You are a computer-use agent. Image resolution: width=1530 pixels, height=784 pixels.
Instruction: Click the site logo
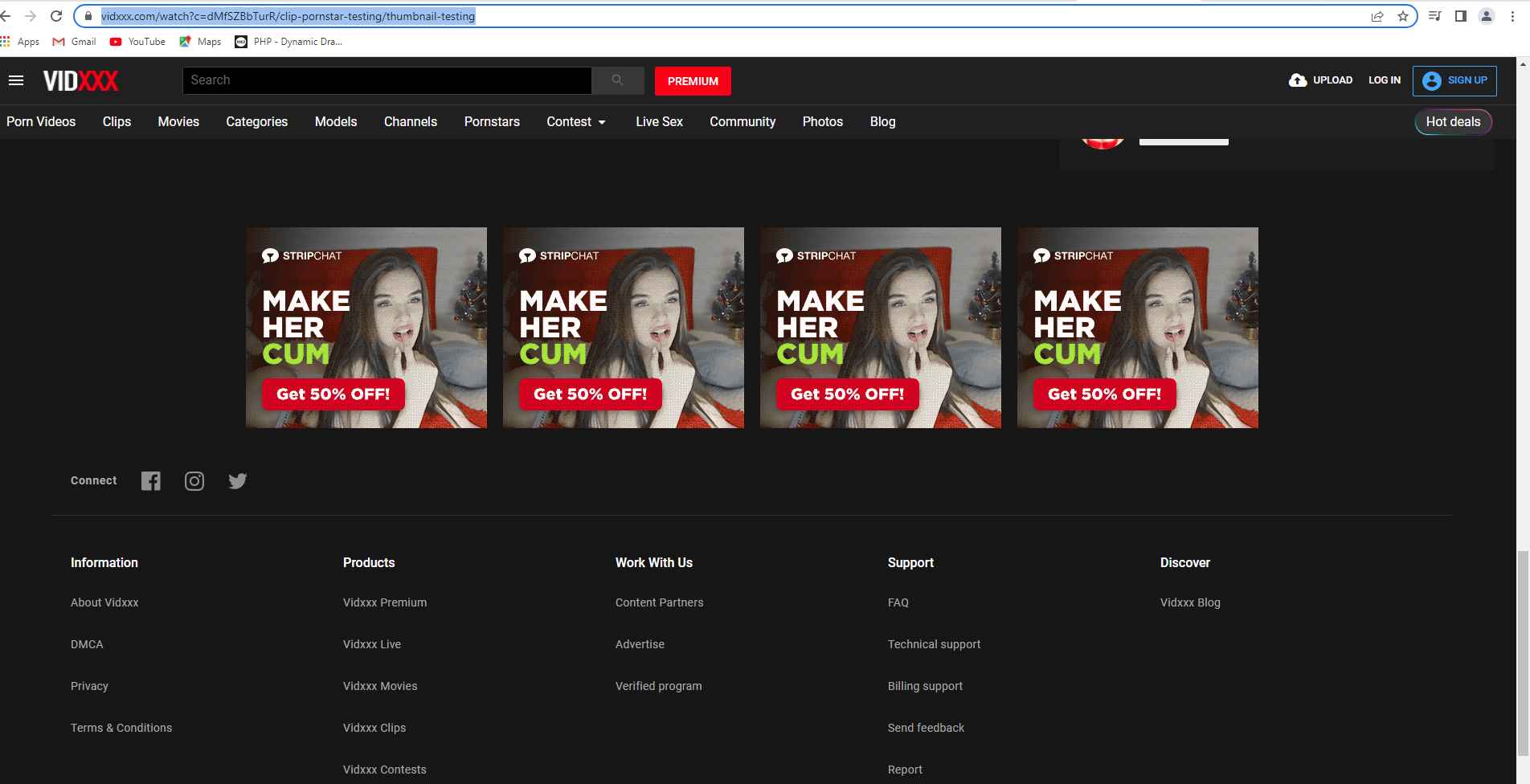tap(80, 80)
